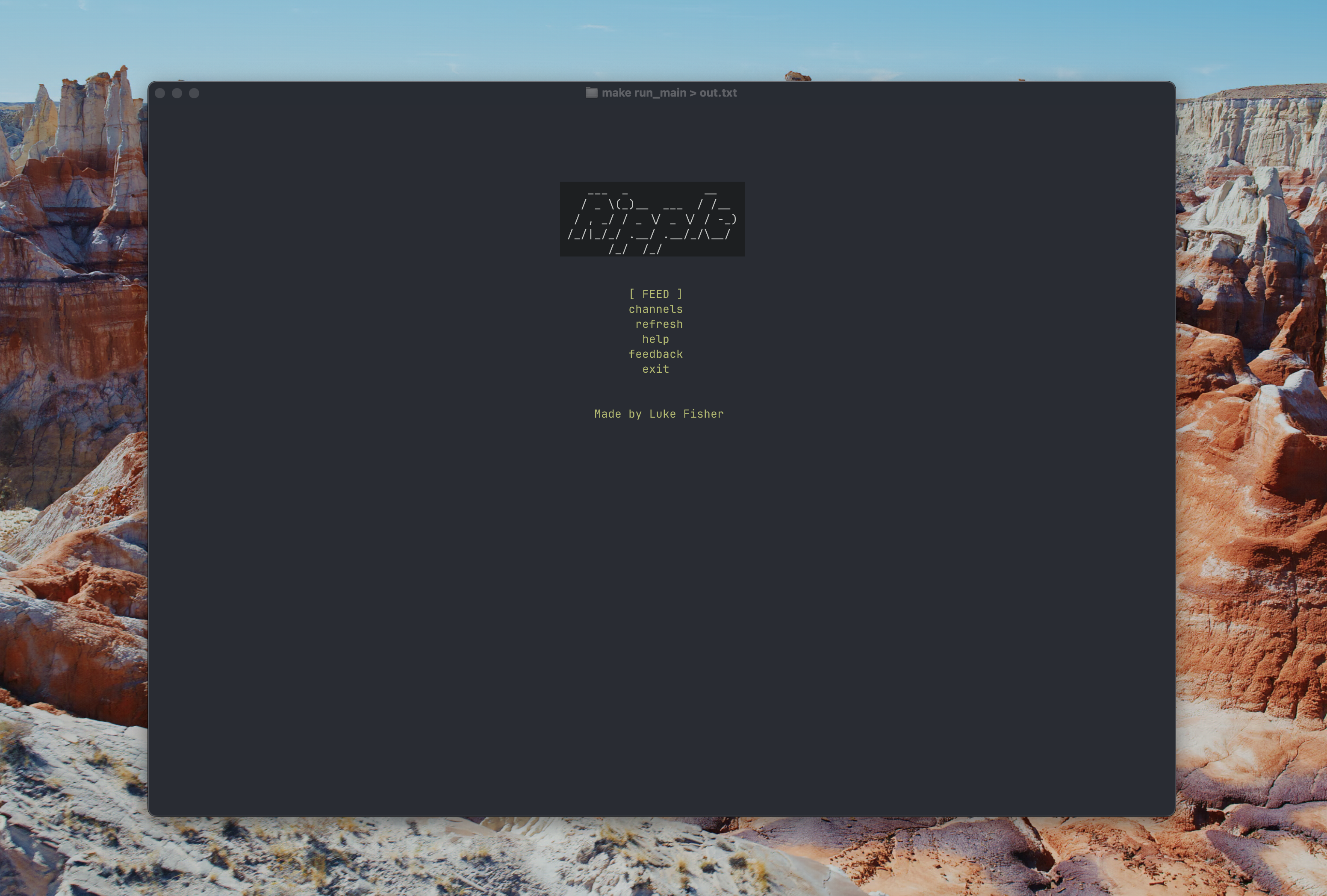Minimize the terminal using the yellow button
This screenshot has height=896, width=1327.
pos(177,93)
